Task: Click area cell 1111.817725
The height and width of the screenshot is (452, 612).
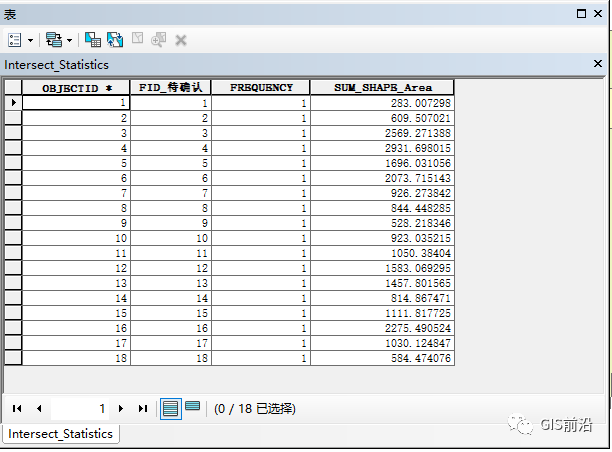Action: (x=382, y=313)
